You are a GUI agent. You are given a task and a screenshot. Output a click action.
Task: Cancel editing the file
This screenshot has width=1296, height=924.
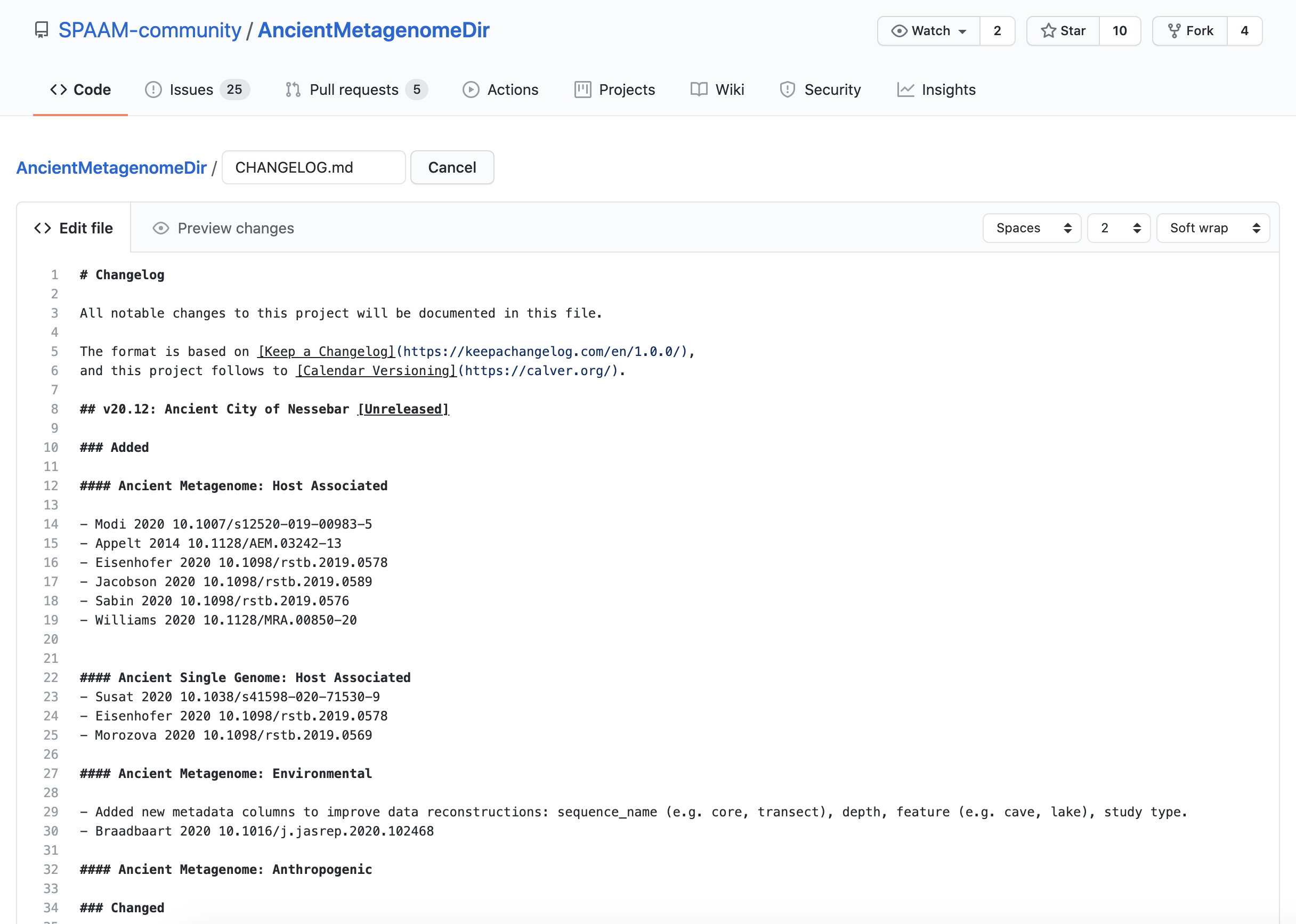[x=452, y=167]
